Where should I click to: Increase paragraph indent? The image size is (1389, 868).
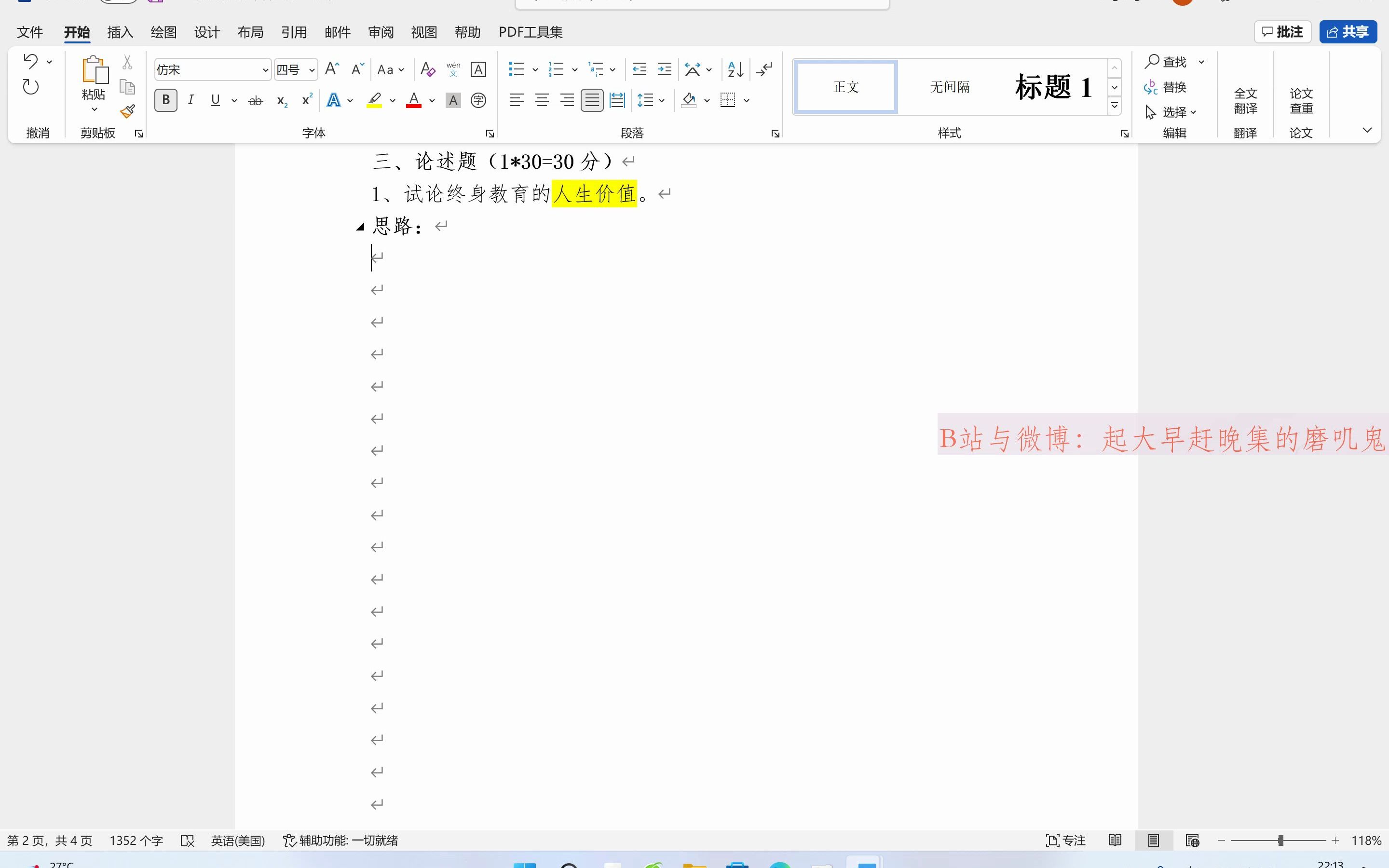click(665, 69)
